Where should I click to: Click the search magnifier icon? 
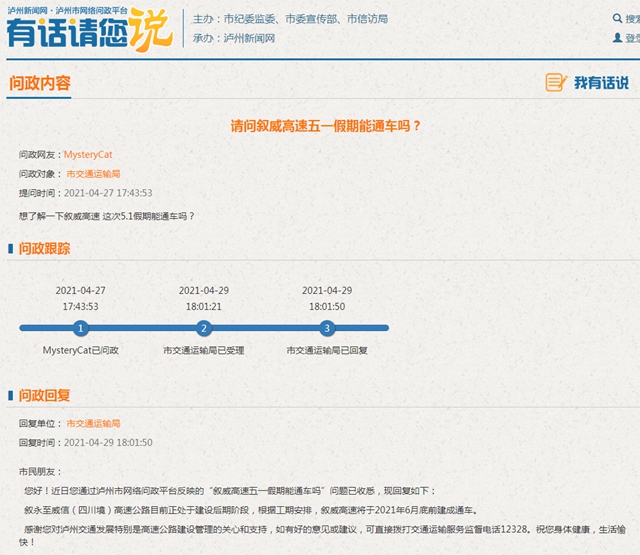click(x=617, y=18)
